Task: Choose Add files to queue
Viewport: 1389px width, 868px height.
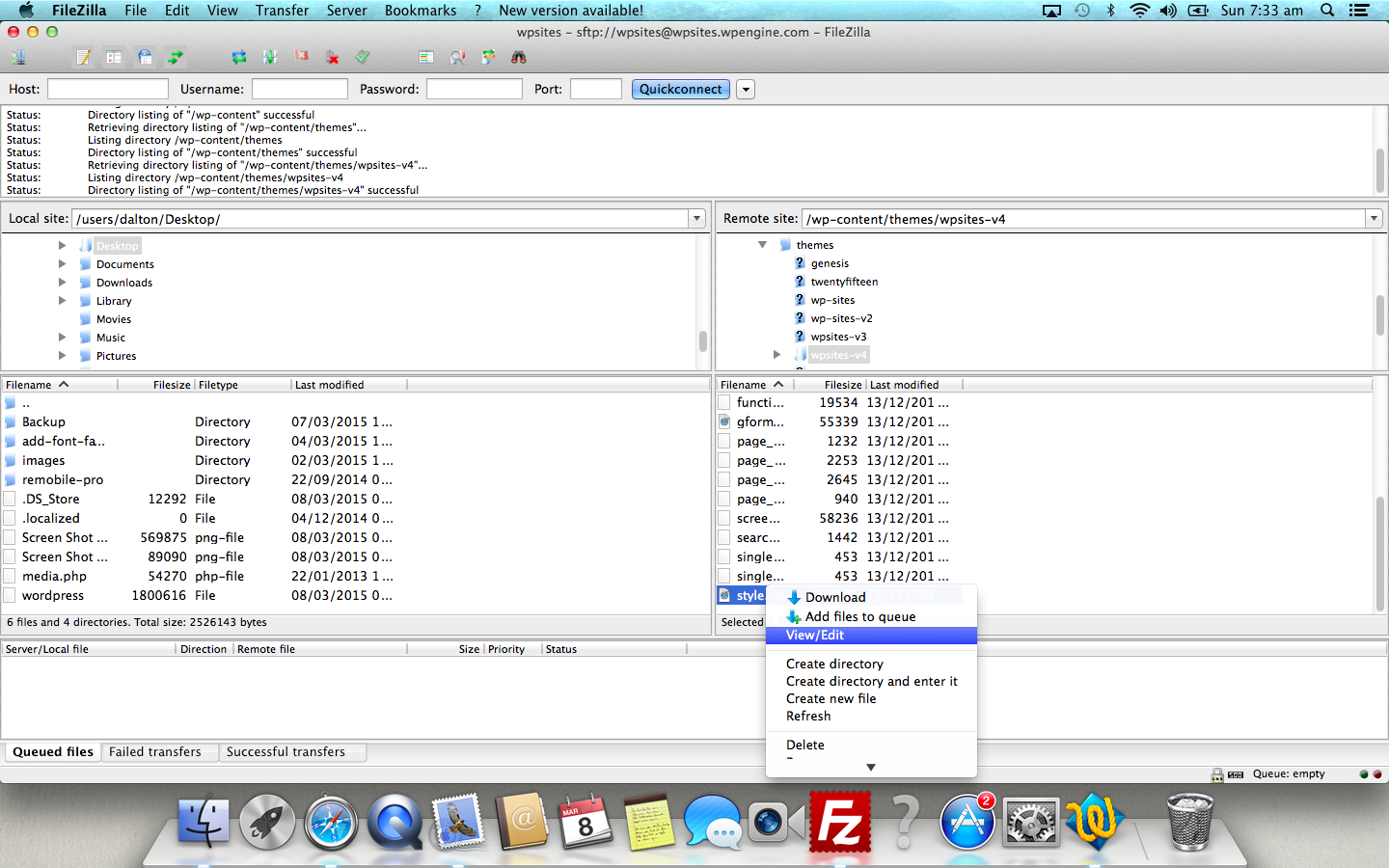Action: (871, 616)
